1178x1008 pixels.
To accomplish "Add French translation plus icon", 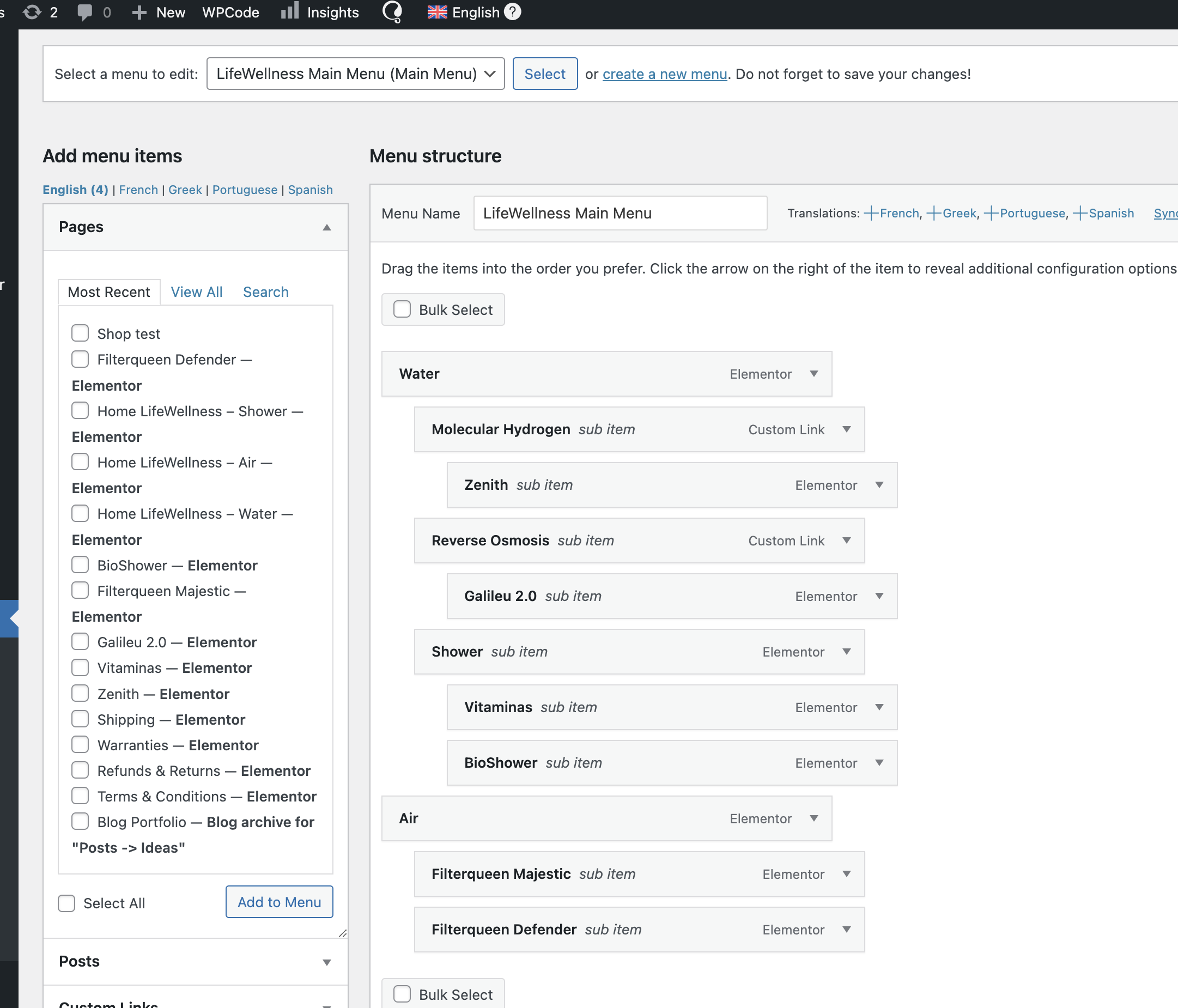I will click(x=871, y=213).
